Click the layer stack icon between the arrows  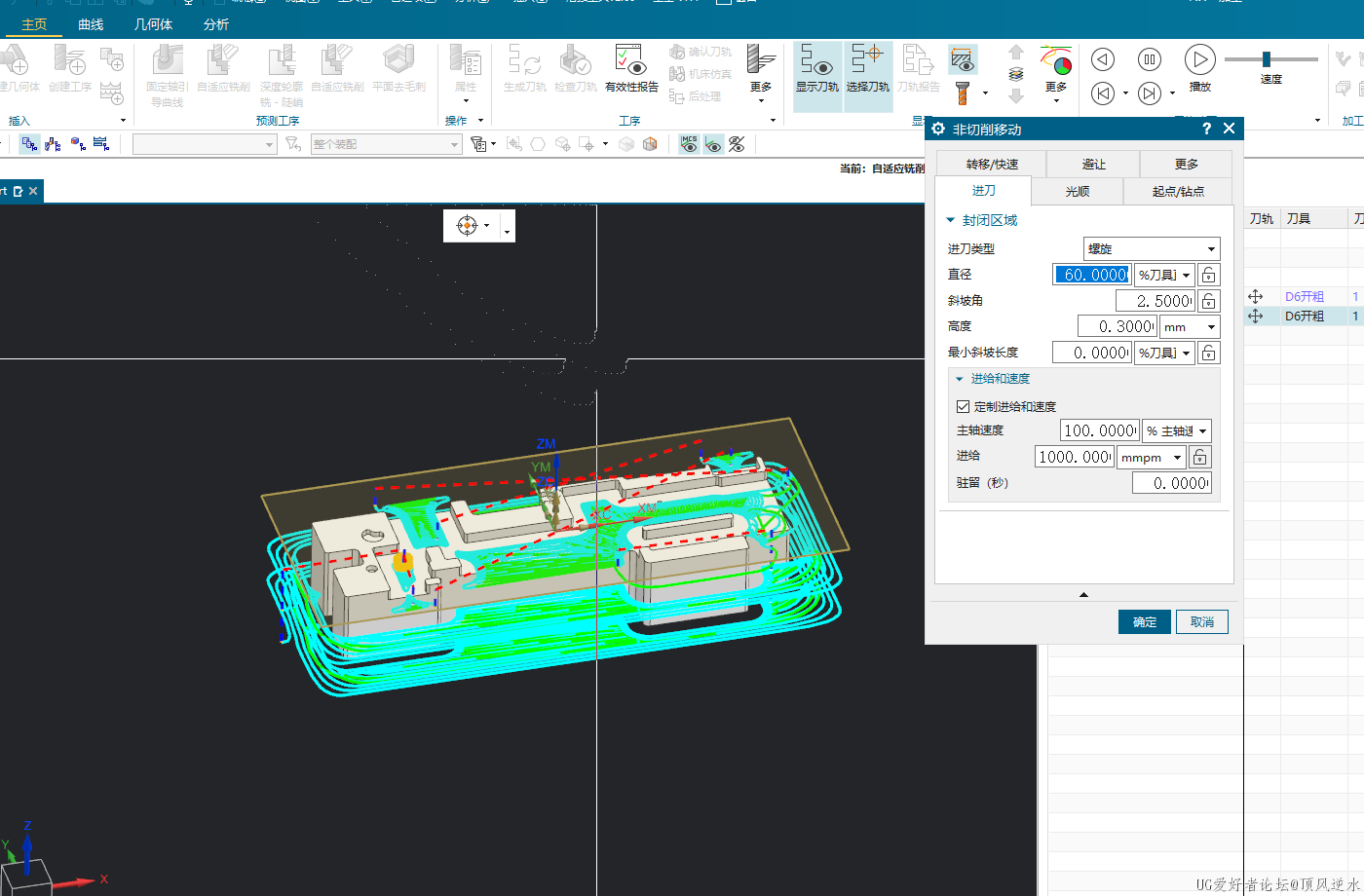point(1016,74)
